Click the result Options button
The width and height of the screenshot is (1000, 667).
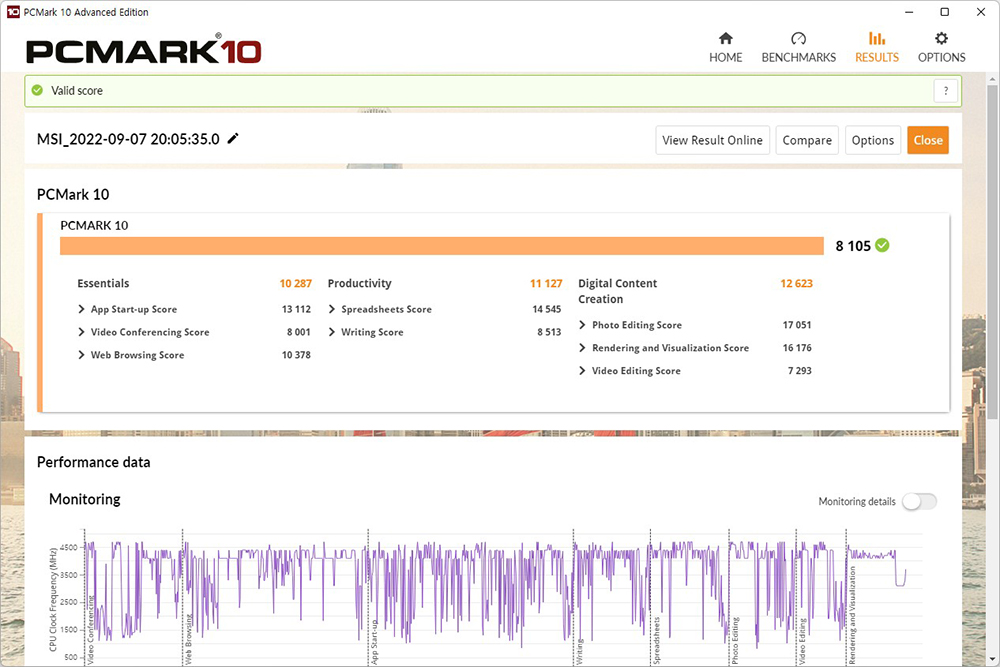pos(872,140)
